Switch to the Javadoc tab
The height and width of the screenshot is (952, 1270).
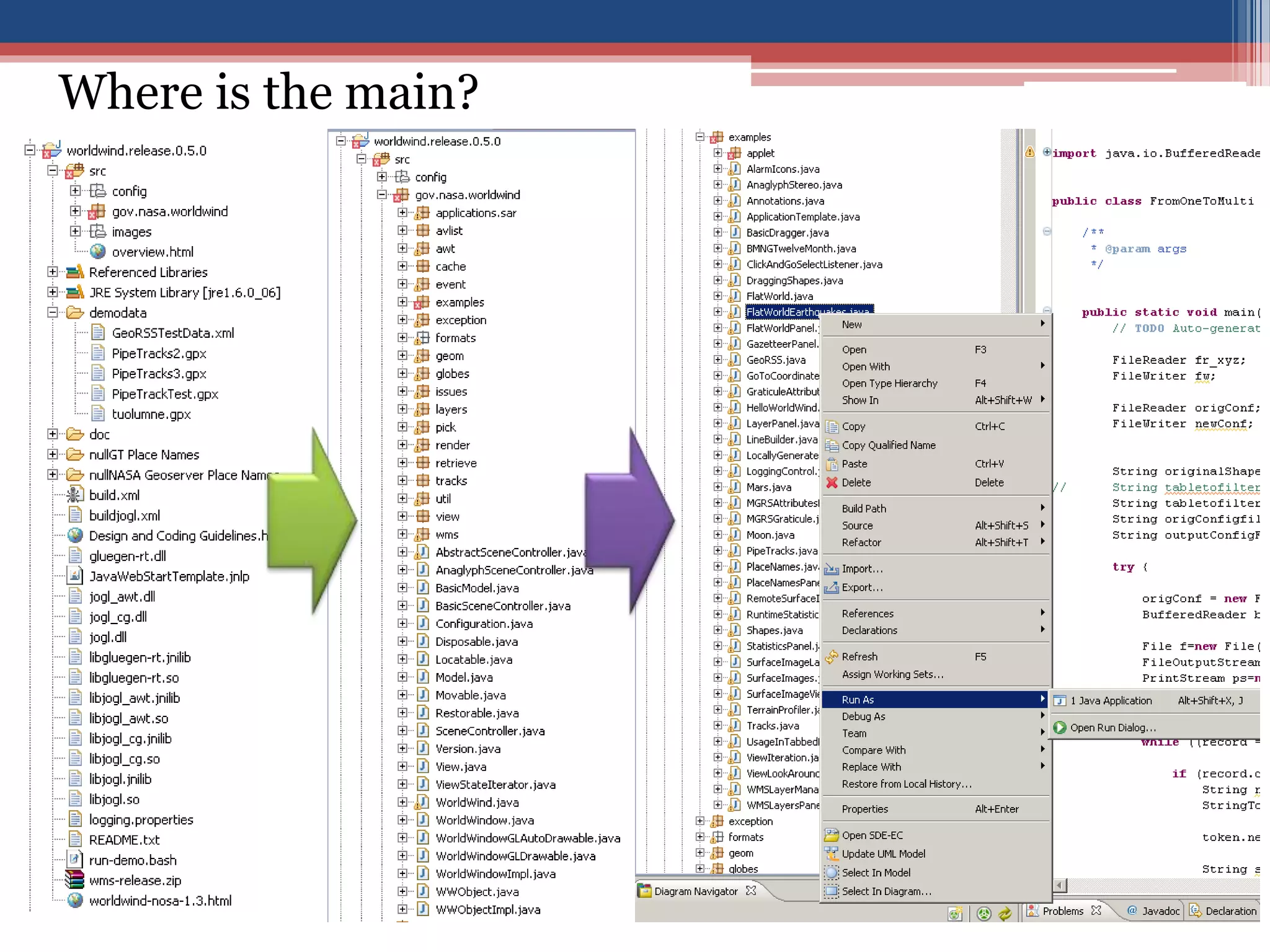(1160, 911)
